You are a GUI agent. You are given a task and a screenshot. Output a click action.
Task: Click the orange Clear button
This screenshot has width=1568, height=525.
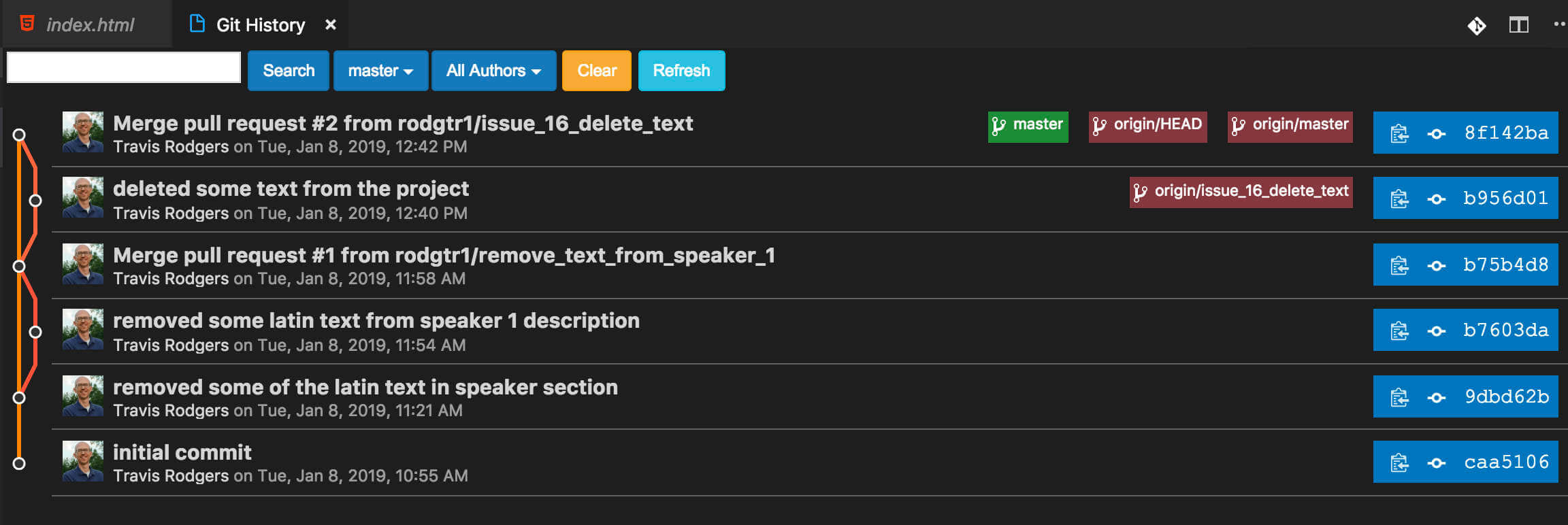[597, 71]
